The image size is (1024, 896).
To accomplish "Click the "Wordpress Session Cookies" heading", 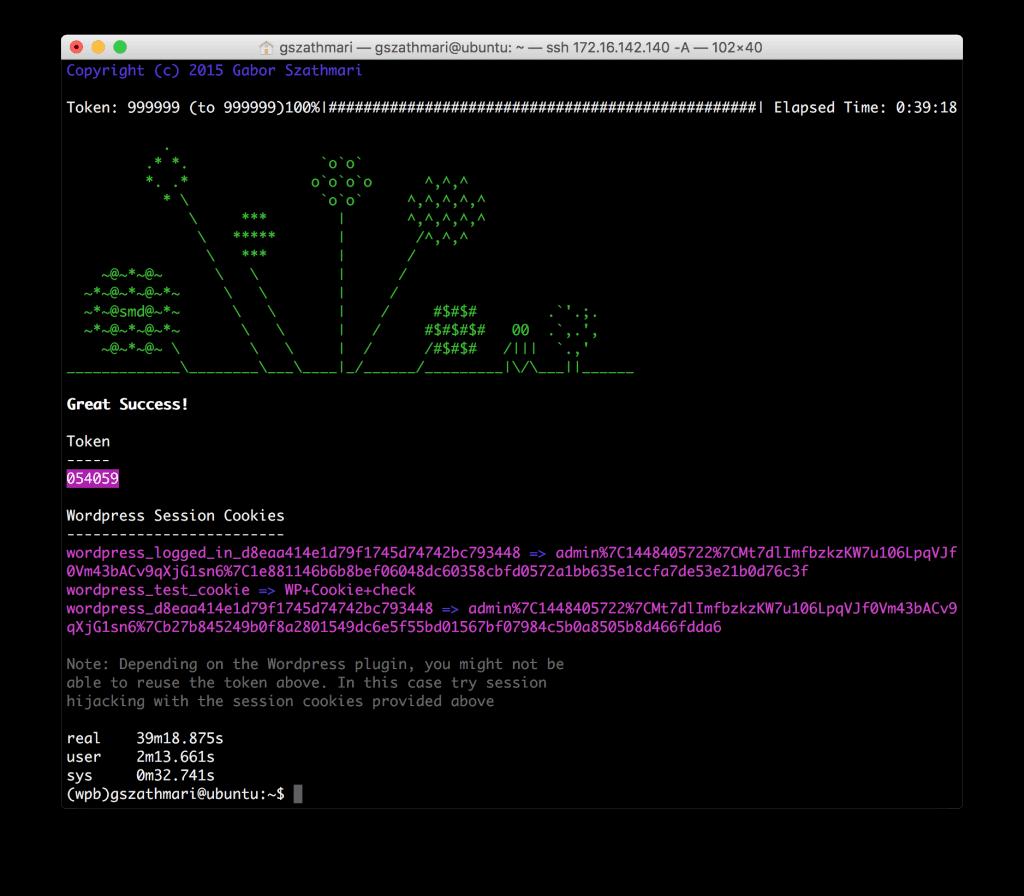I will click(x=175, y=516).
